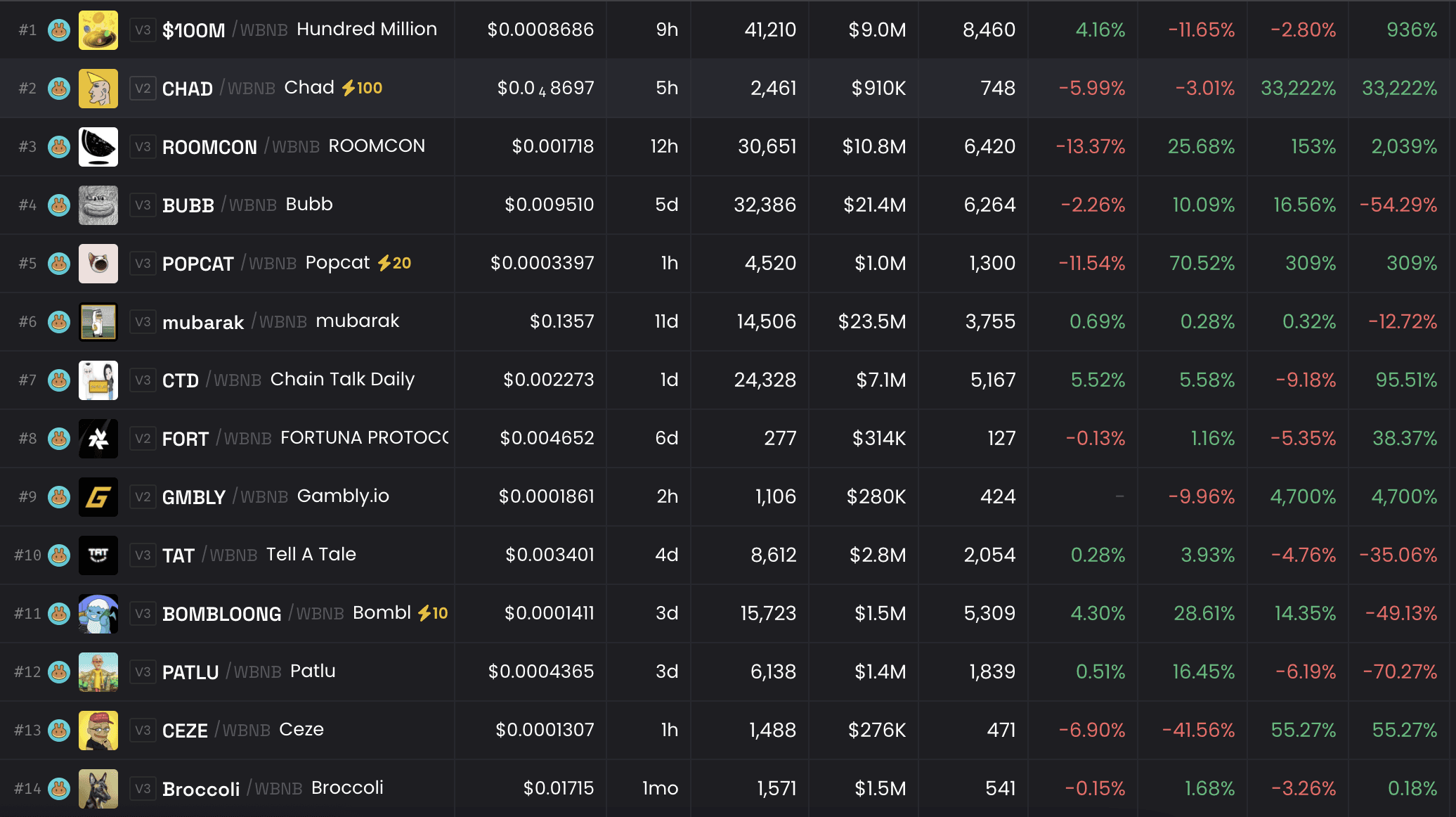This screenshot has height=817, width=1456.
Task: Click the CEZE red-cap token icon
Action: [x=98, y=731]
